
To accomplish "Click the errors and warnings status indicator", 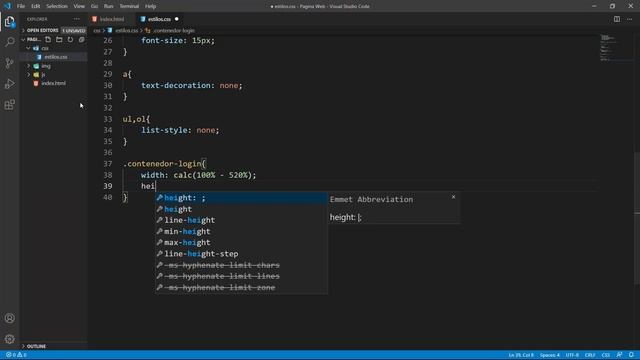I will (16, 355).
